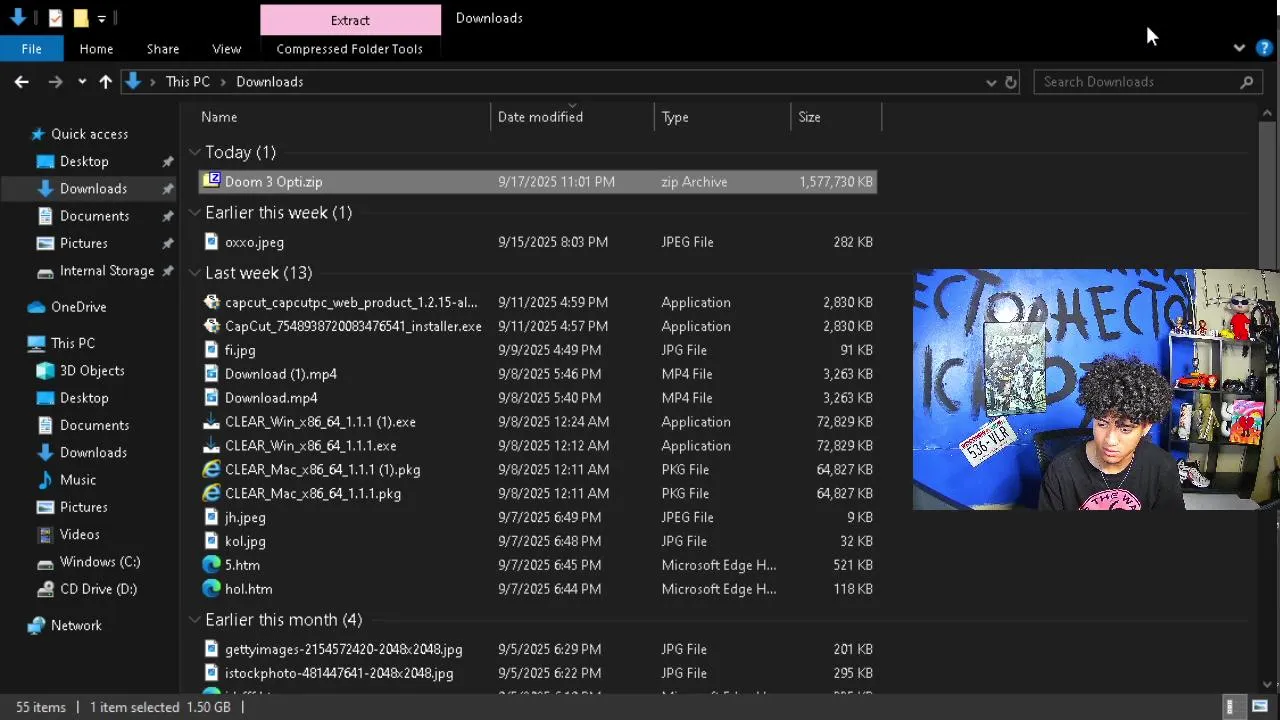Select the CLEAR_Mac_x86_64_1.1.1.pkg icon

pos(211,493)
